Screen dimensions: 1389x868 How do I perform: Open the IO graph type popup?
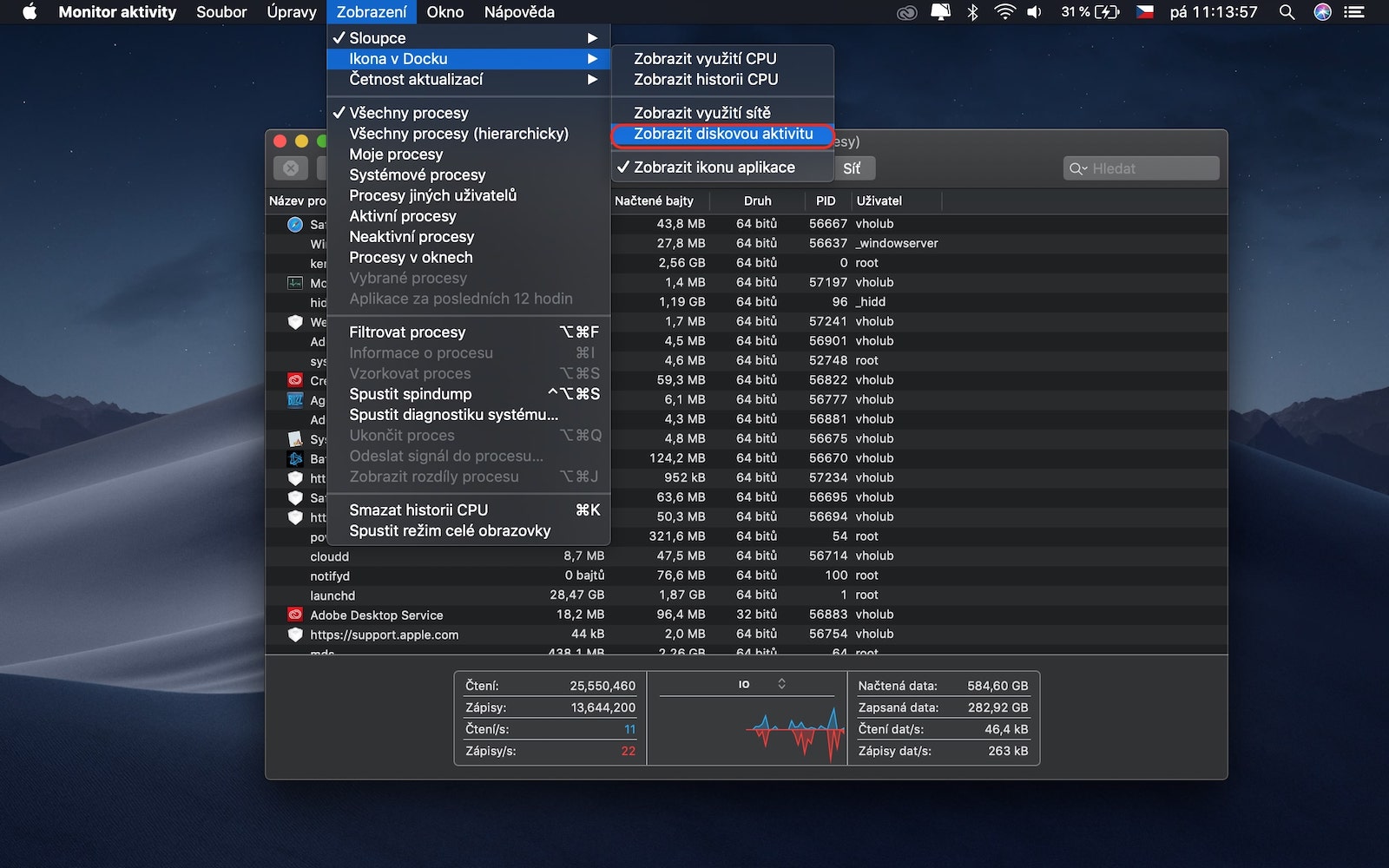(762, 684)
